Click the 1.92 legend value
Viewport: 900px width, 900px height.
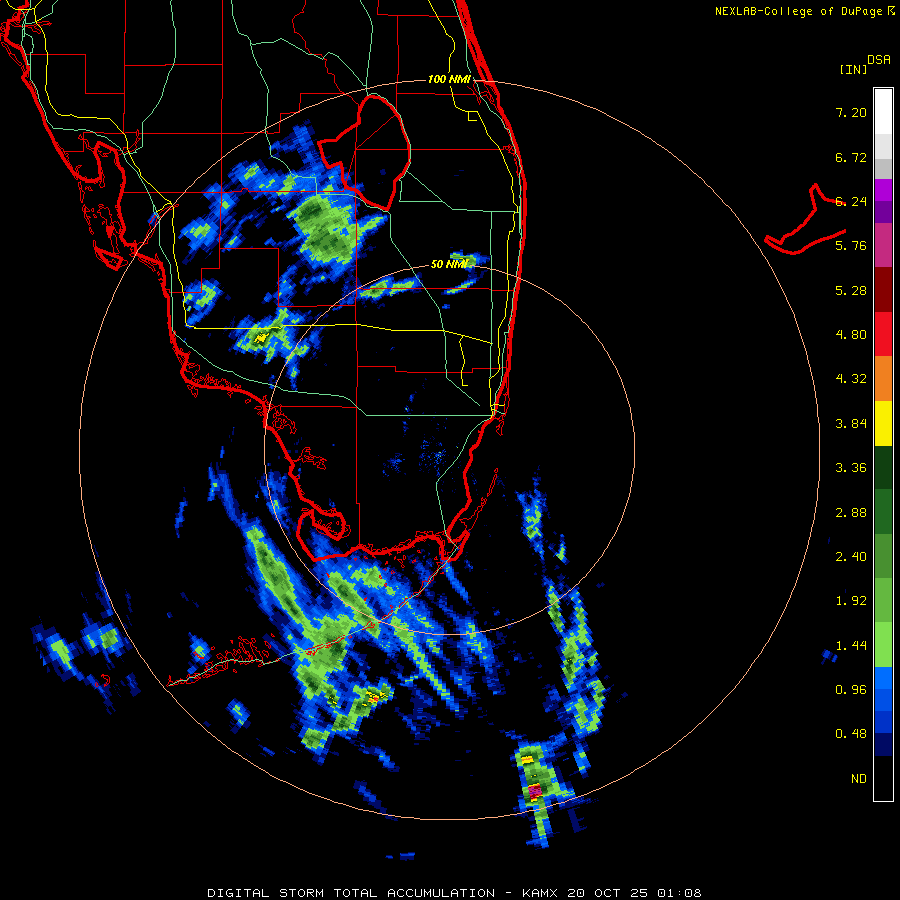851,601
